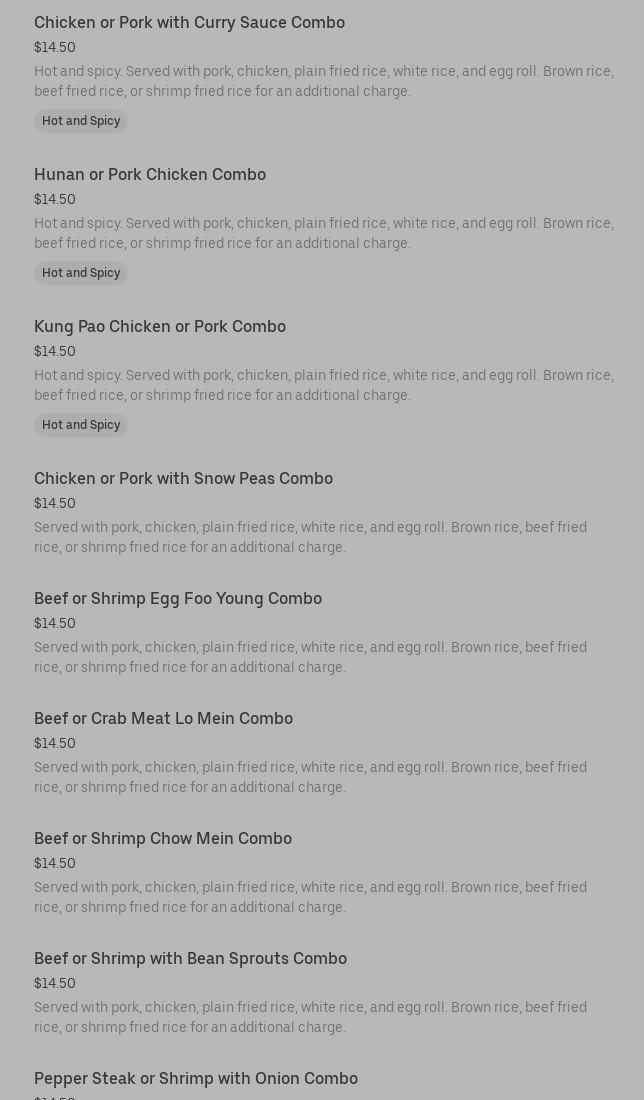Click the Kung Pao Combo price
Image resolution: width=644 pixels, height=1100 pixels.
point(55,351)
